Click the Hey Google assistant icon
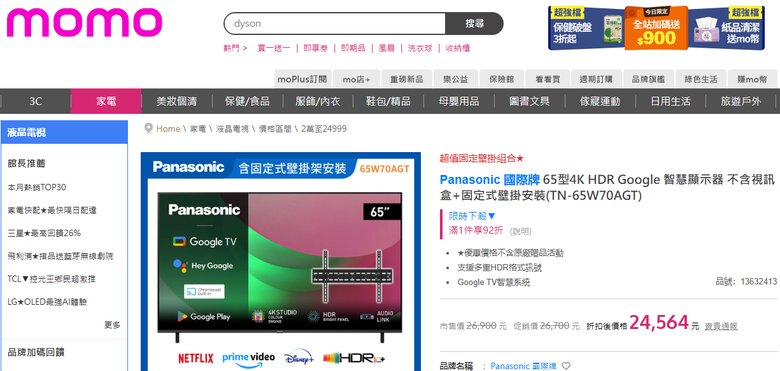Viewport: 780px width, 371px height. [x=180, y=266]
